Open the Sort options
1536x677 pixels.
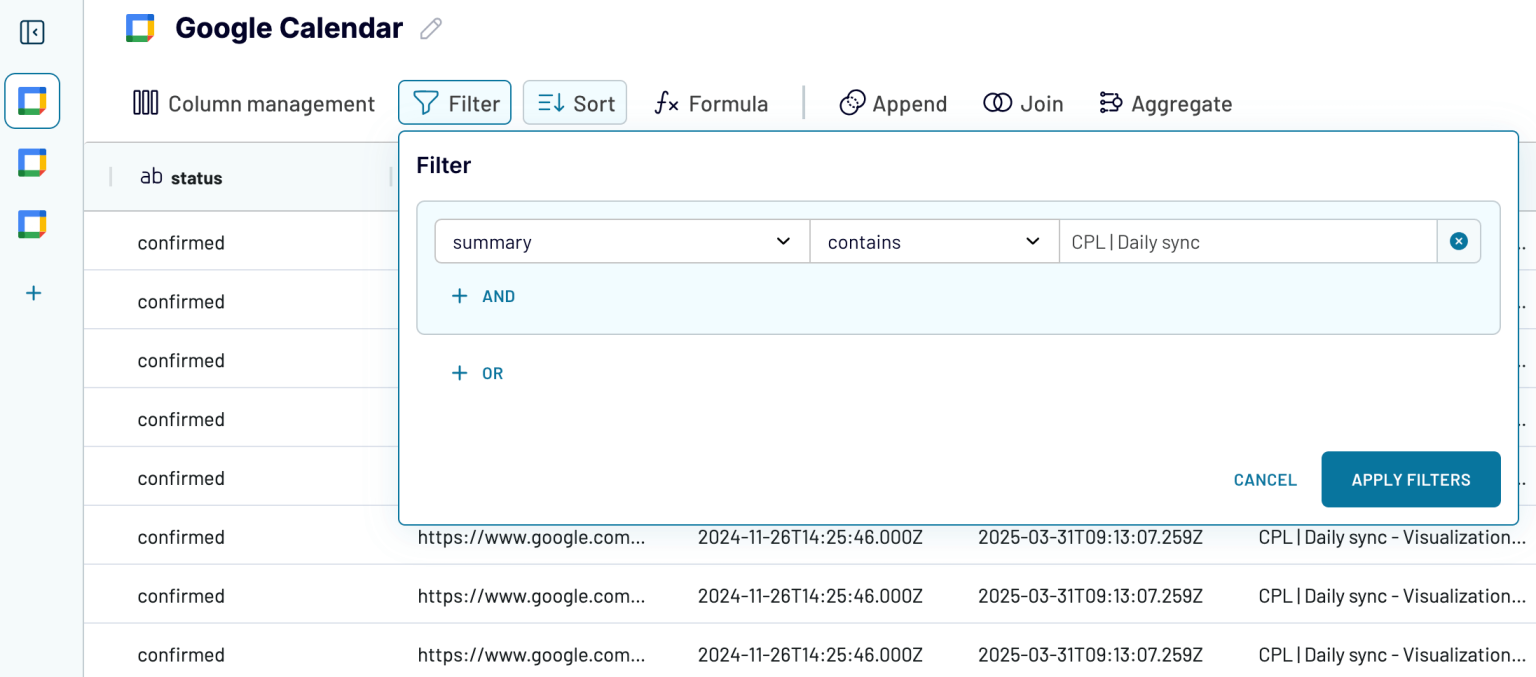574,102
